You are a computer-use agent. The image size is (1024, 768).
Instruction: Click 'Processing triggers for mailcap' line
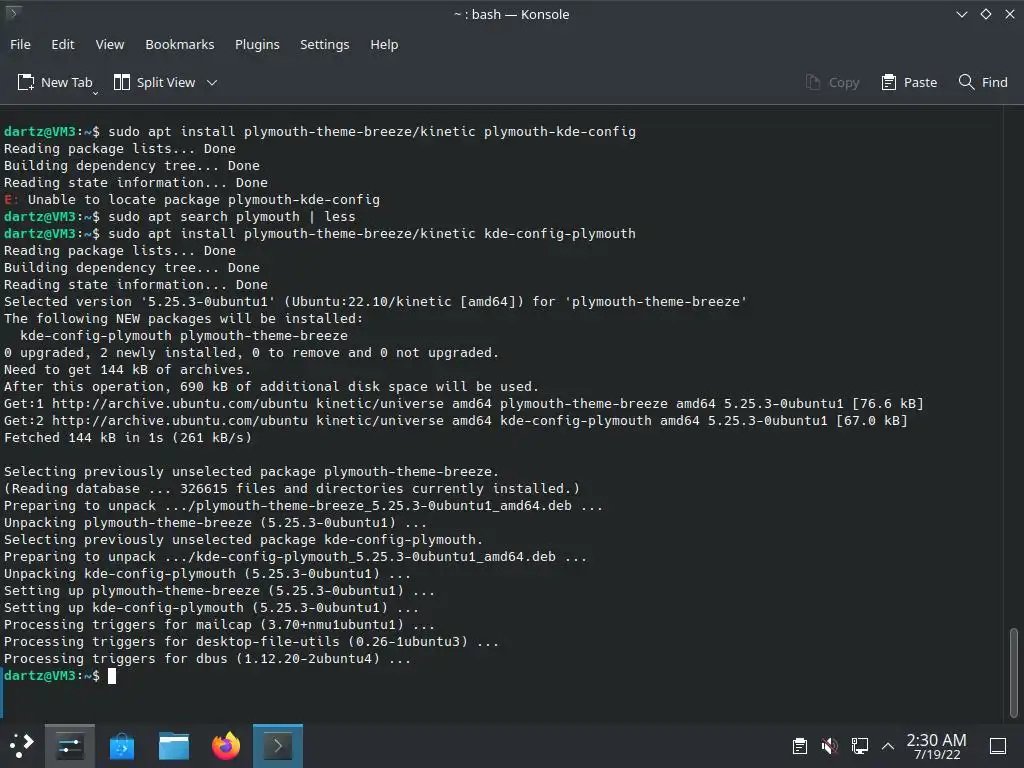219,625
